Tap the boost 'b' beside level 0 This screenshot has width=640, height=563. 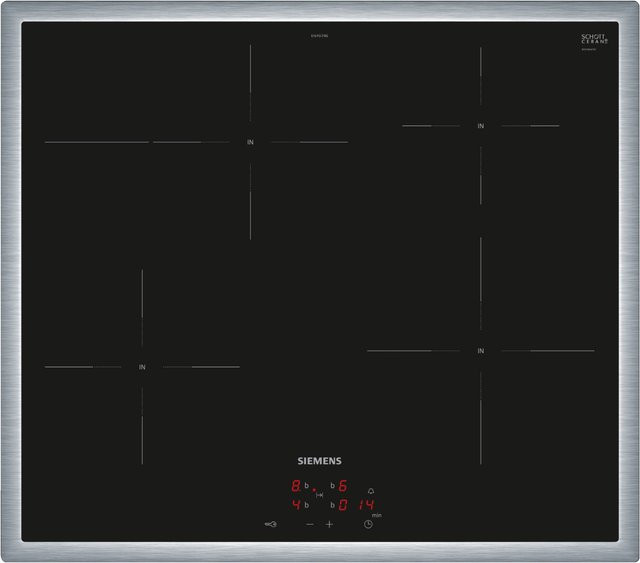332,505
